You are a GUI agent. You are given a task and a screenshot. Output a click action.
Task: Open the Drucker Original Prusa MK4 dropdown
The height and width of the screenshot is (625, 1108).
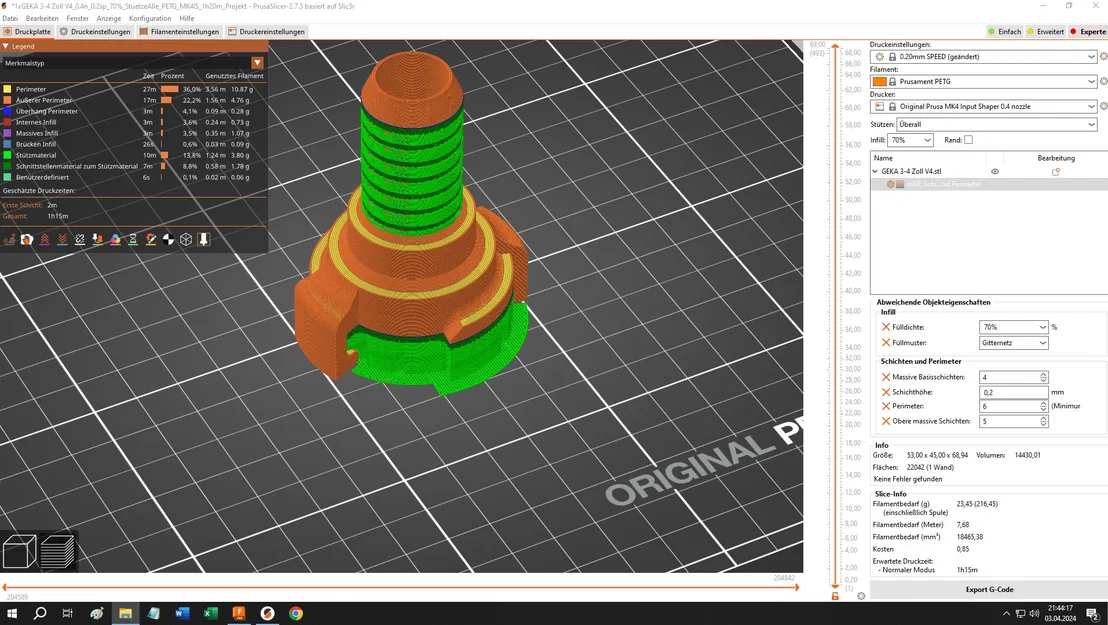coord(984,107)
